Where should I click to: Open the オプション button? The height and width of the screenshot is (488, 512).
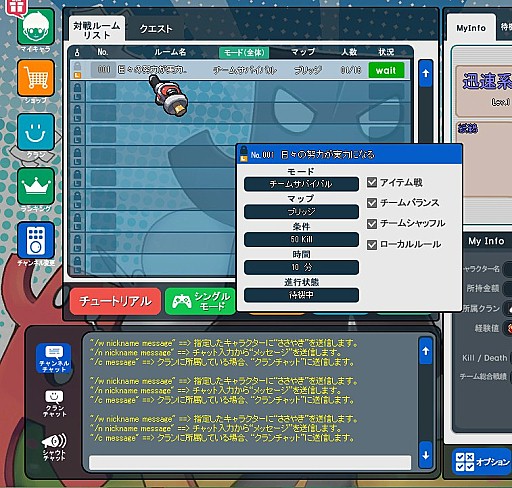(482, 462)
